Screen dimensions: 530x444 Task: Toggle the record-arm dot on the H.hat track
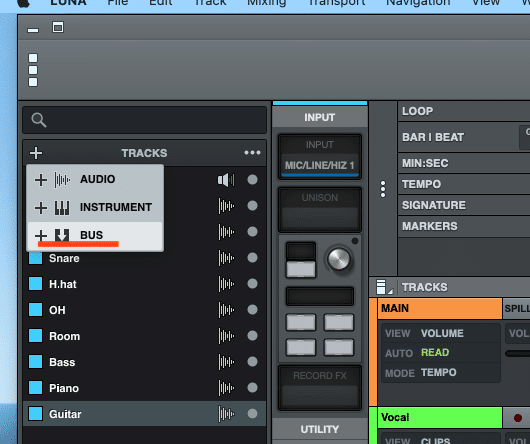tap(252, 284)
